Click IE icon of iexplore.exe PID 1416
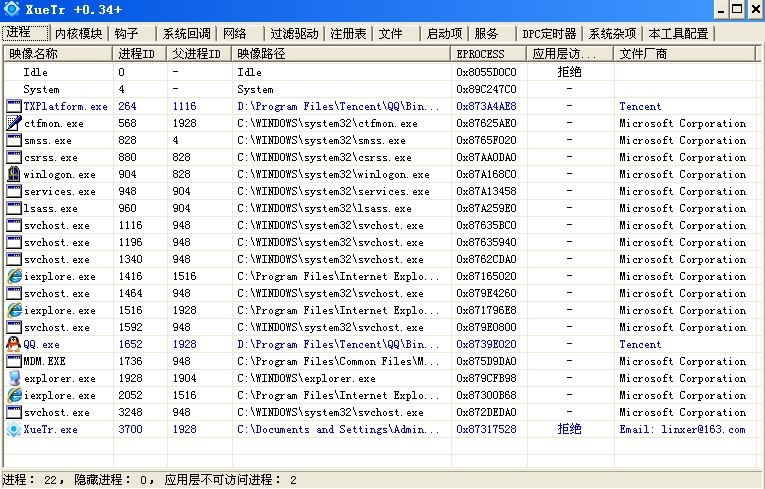Image resolution: width=765 pixels, height=489 pixels. tap(14, 276)
